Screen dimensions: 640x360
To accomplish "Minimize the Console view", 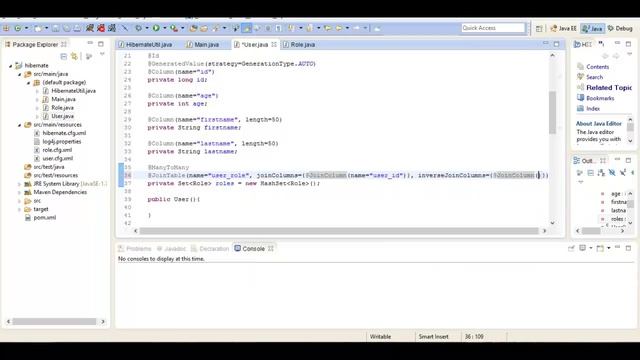I will point(618,247).
